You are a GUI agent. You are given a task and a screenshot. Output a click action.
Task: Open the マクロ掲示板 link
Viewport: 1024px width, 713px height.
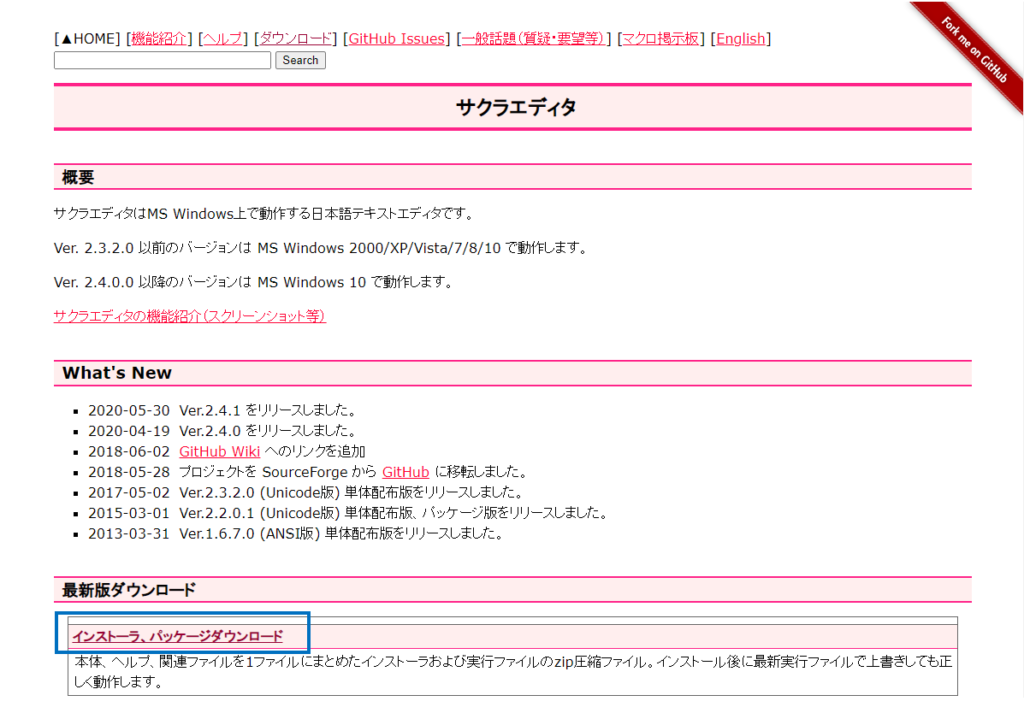click(x=660, y=39)
